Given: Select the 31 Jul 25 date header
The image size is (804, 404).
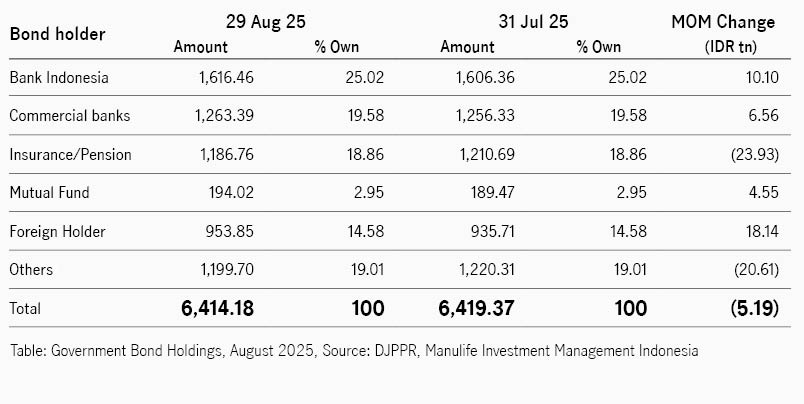Looking at the screenshot, I should 533,22.
